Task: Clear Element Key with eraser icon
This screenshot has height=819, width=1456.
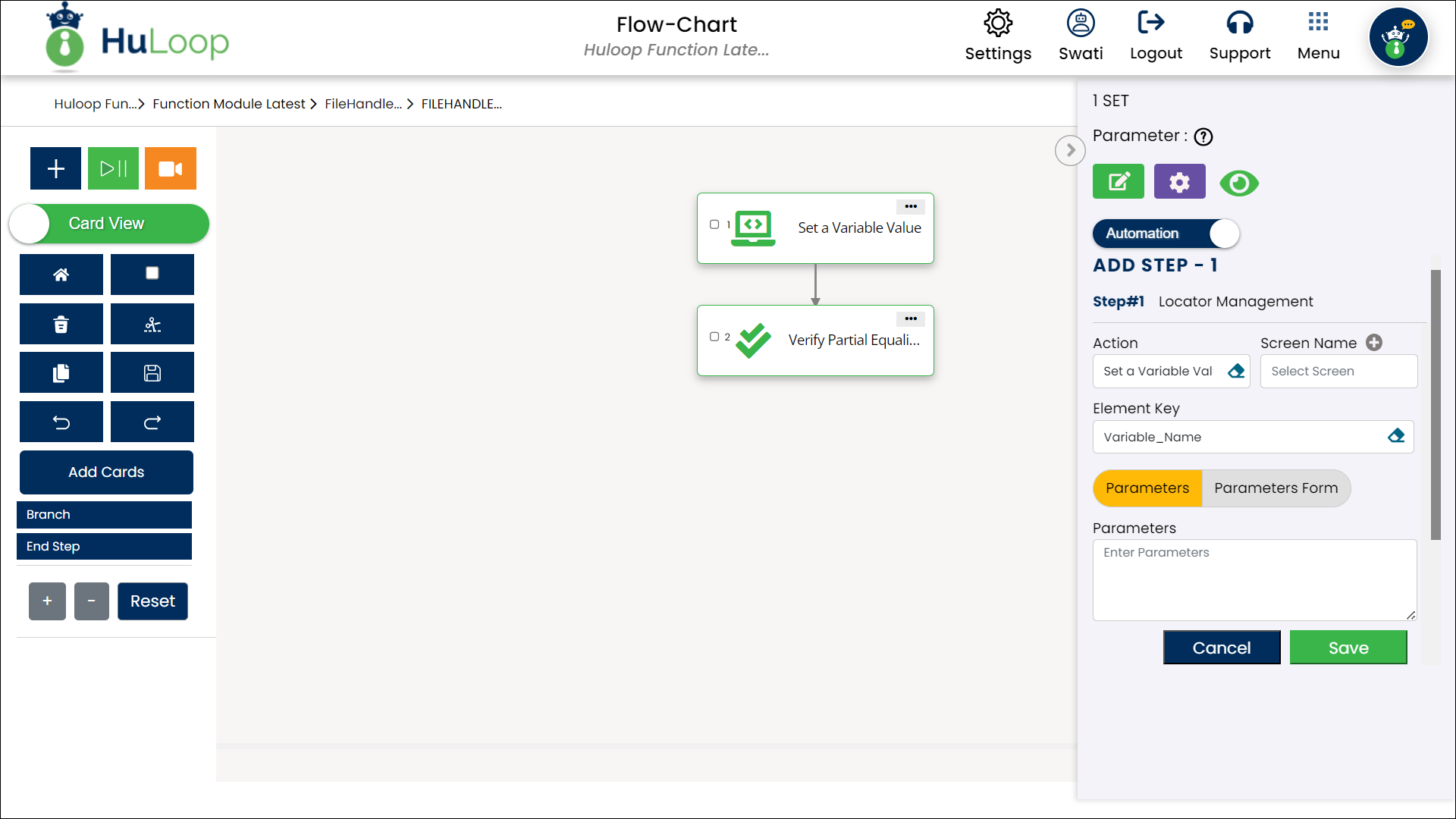Action: tap(1396, 436)
